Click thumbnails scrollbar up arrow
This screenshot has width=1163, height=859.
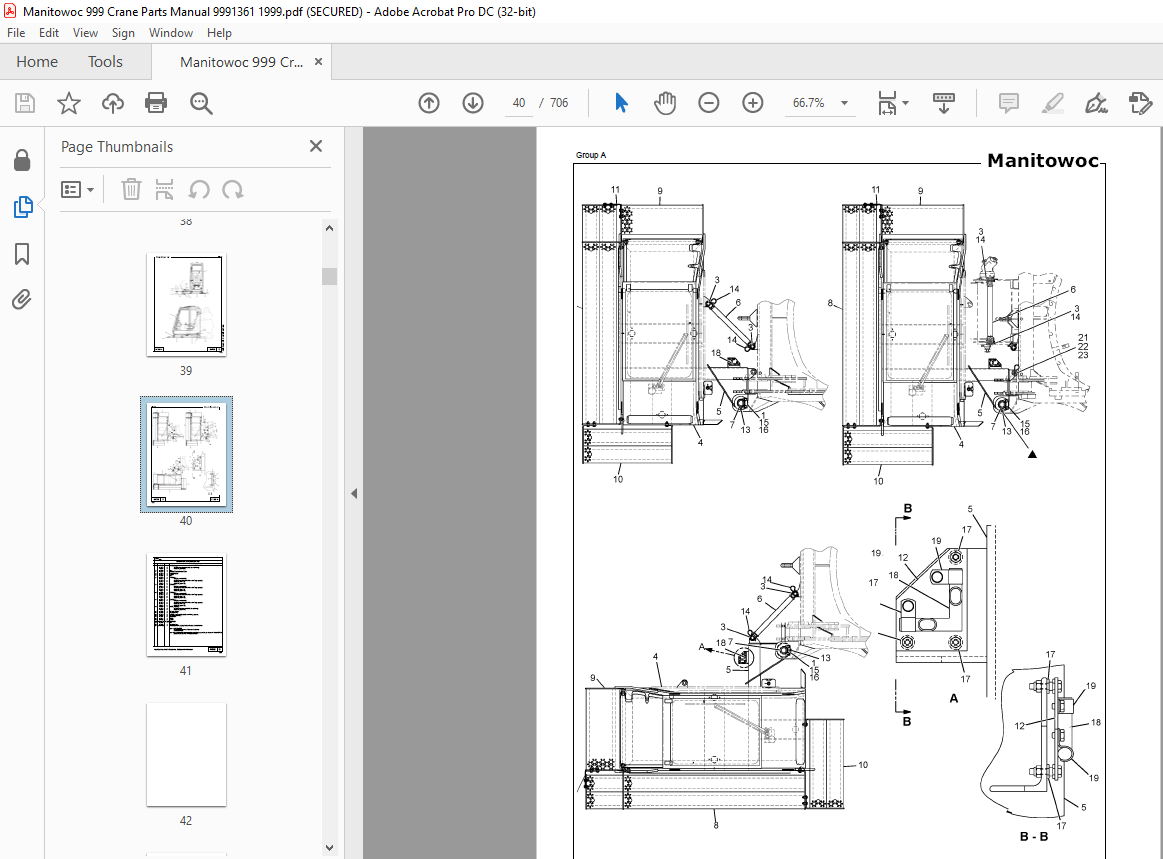pyautogui.click(x=329, y=228)
